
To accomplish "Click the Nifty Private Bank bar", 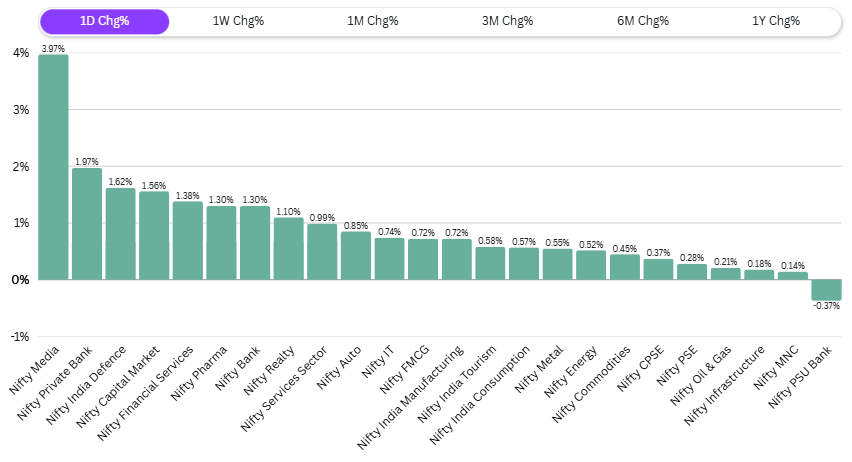I will click(87, 224).
